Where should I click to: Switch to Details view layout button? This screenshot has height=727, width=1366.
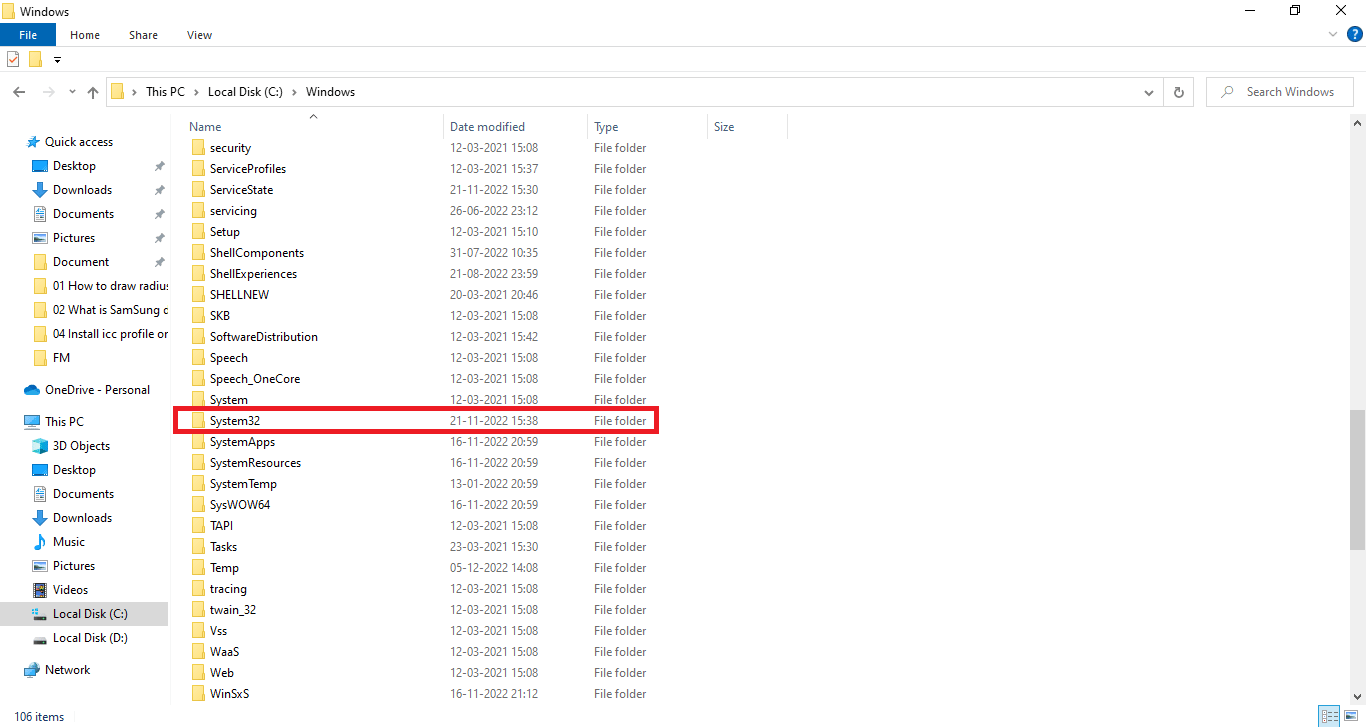1329,716
